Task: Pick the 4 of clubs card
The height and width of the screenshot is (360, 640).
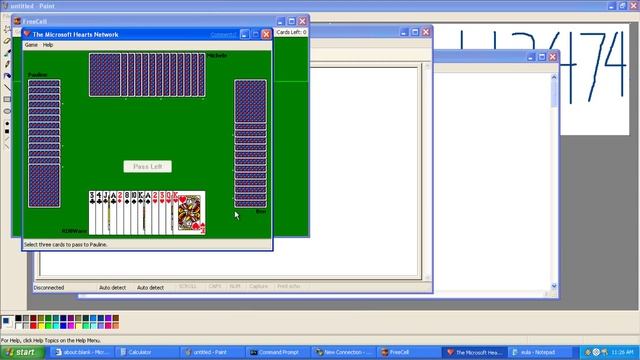Action: (99, 213)
